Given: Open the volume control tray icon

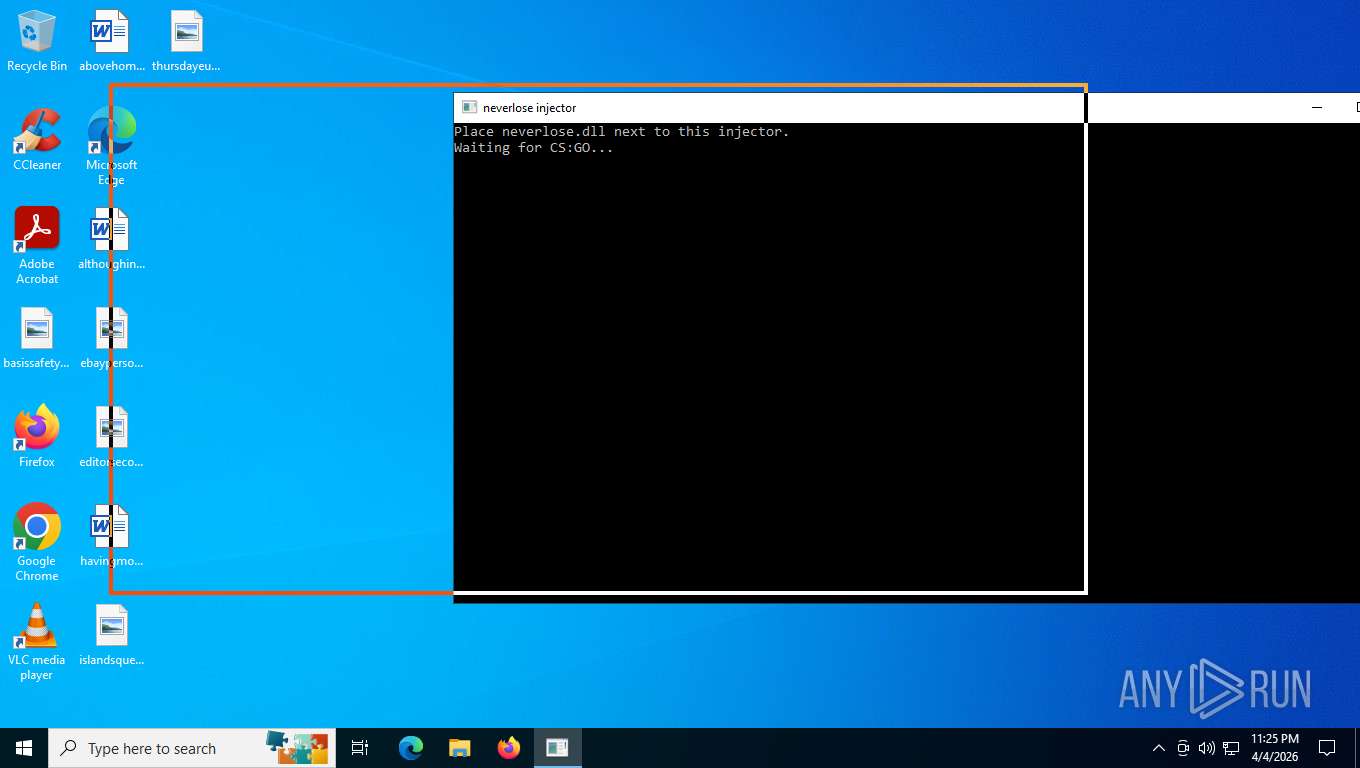Looking at the screenshot, I should coord(1207,748).
